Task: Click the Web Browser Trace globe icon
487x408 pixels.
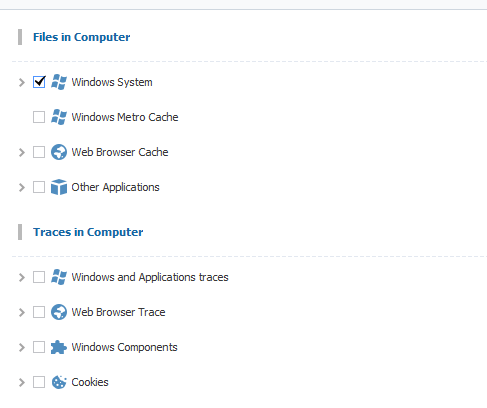Action: pyautogui.click(x=59, y=312)
